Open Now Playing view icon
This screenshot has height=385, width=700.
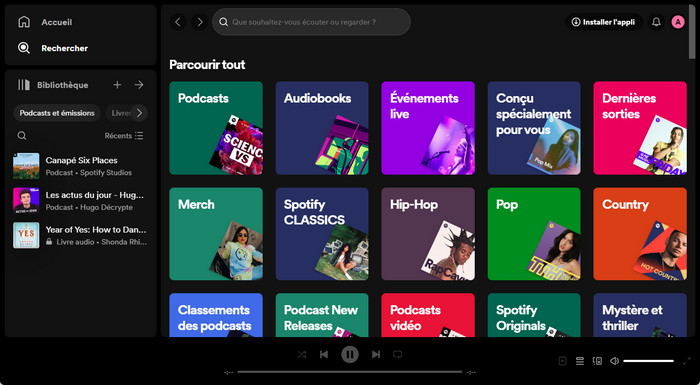pos(562,361)
